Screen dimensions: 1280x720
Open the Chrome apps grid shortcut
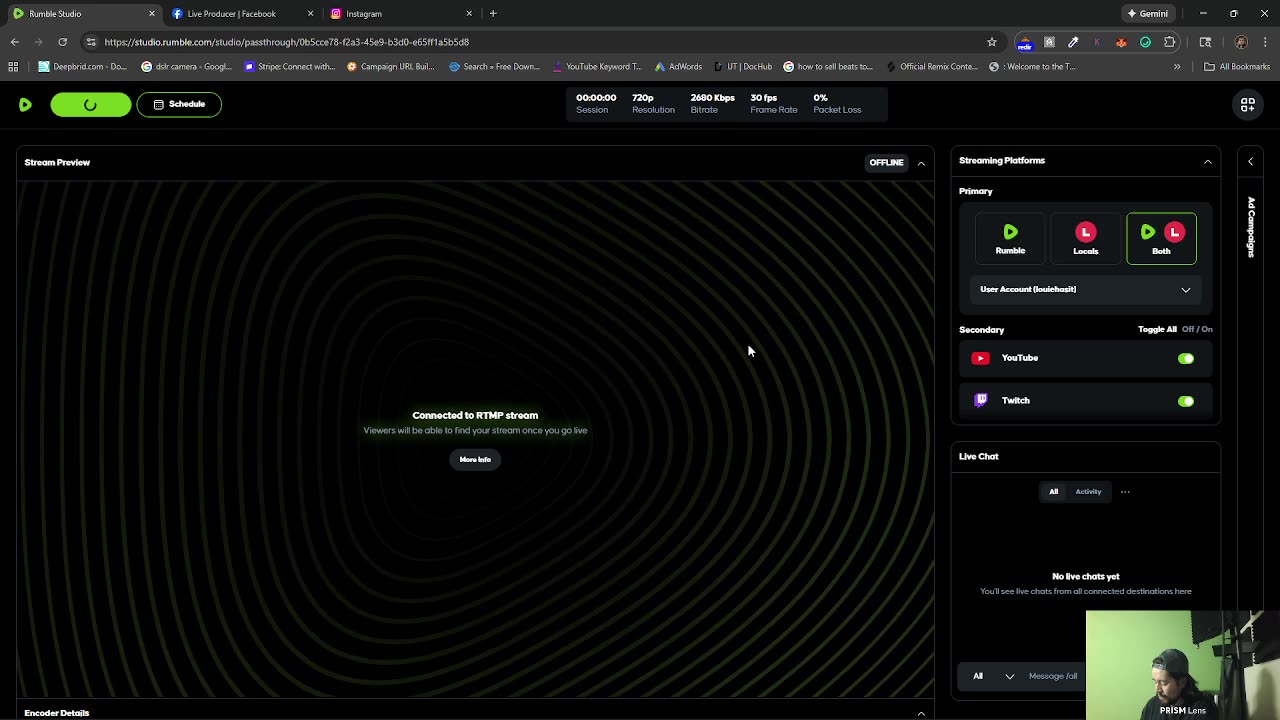[13, 67]
